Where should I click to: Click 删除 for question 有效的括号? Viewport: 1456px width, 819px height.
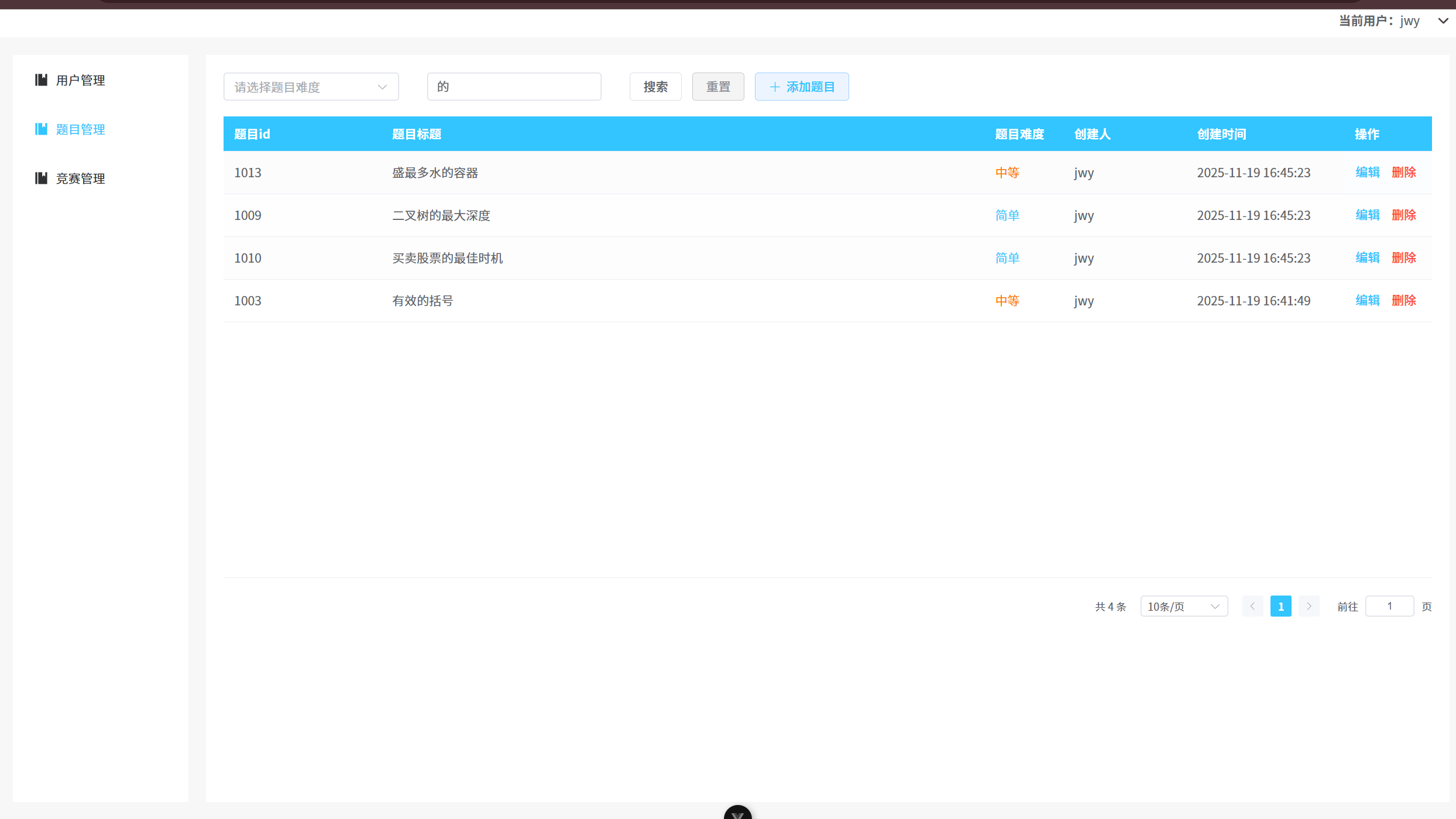(x=1403, y=300)
